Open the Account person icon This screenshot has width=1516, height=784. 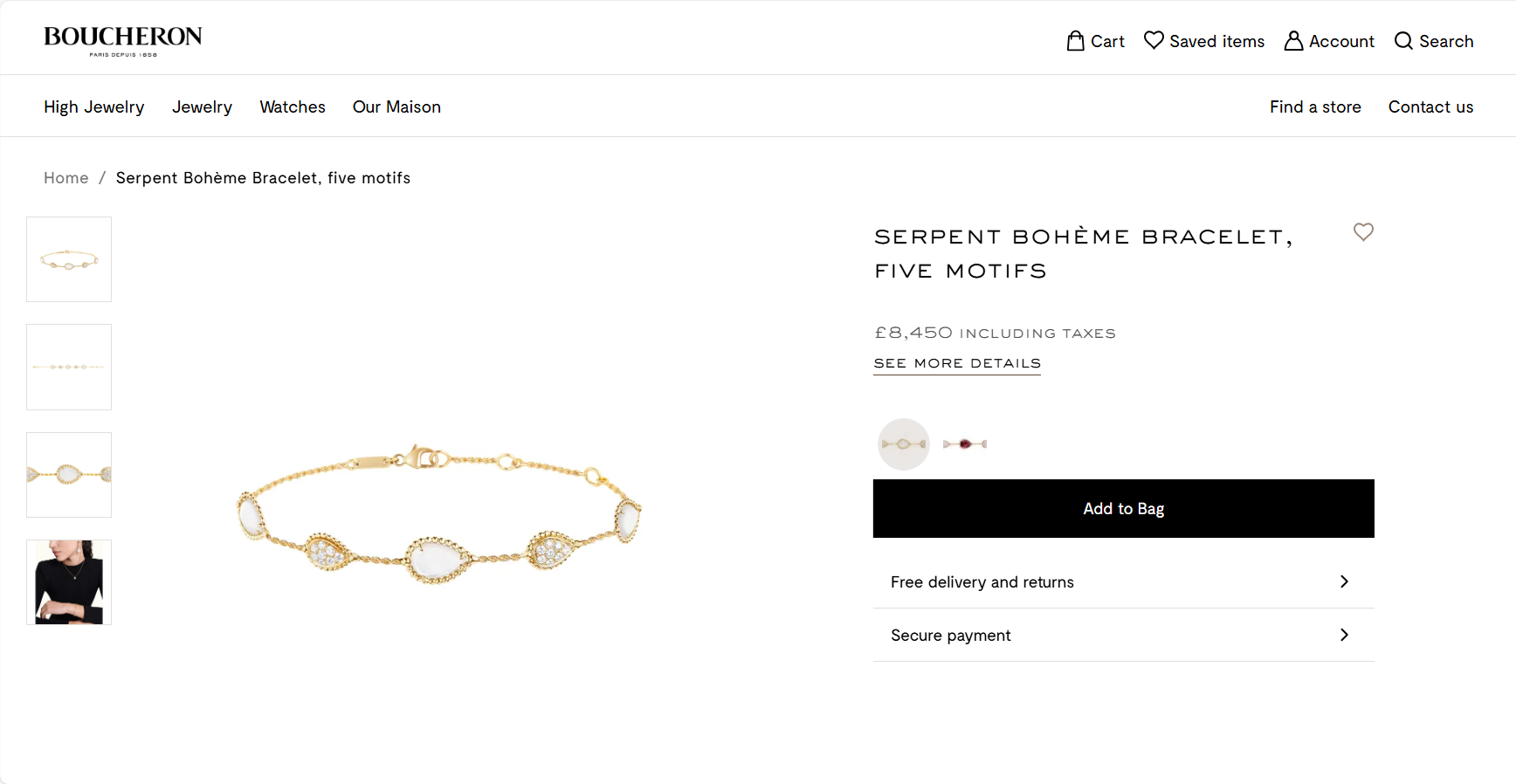(x=1293, y=41)
